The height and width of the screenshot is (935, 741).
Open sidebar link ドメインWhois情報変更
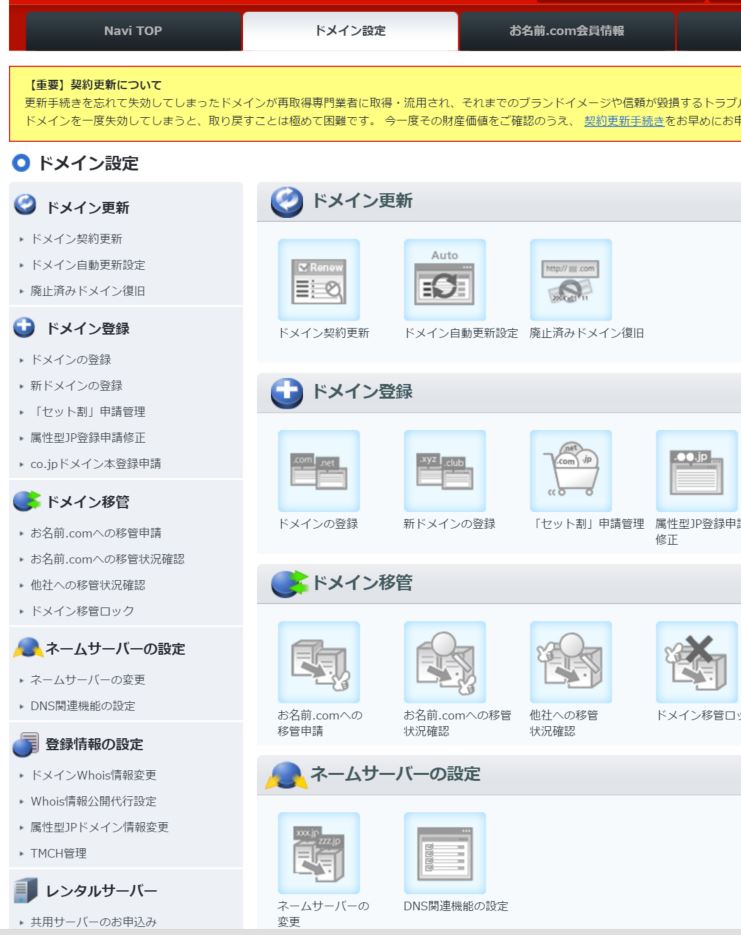(x=94, y=775)
